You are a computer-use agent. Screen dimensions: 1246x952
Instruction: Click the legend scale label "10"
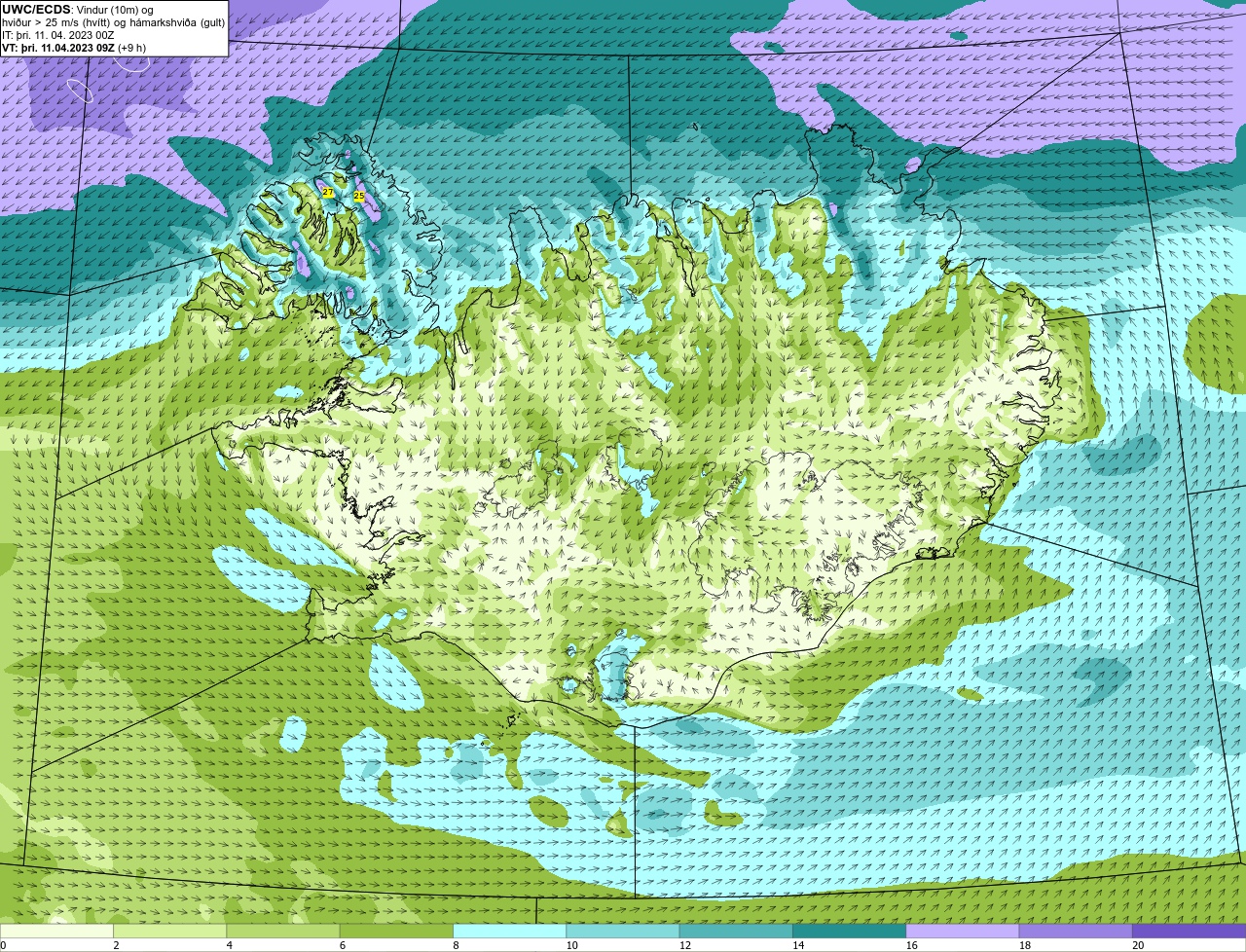[x=571, y=945]
